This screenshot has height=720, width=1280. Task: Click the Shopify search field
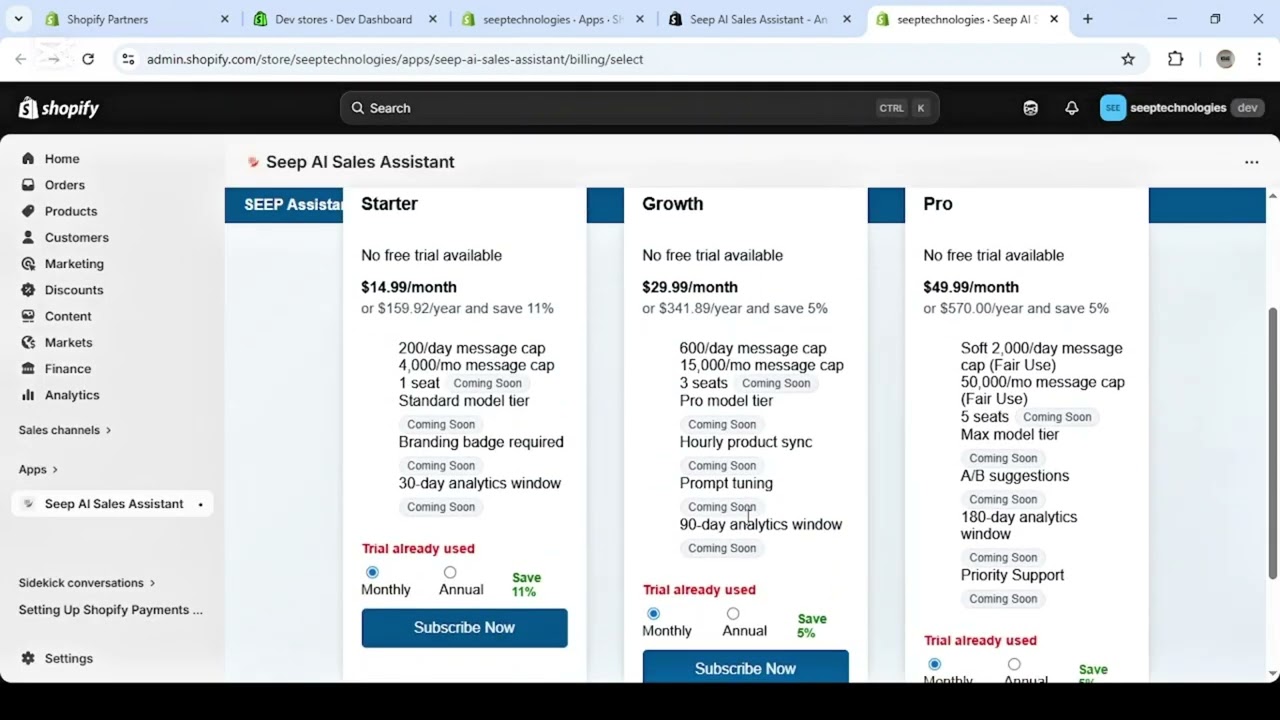639,108
